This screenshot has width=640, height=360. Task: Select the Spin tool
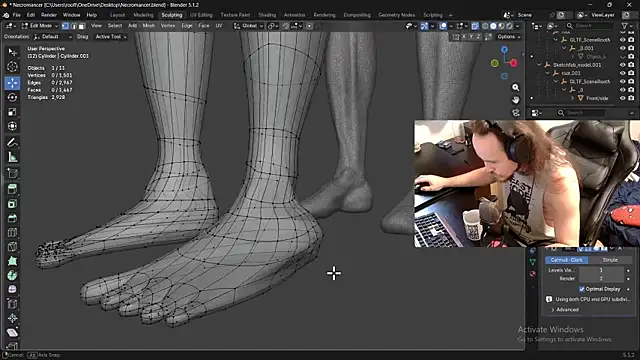(x=12, y=276)
